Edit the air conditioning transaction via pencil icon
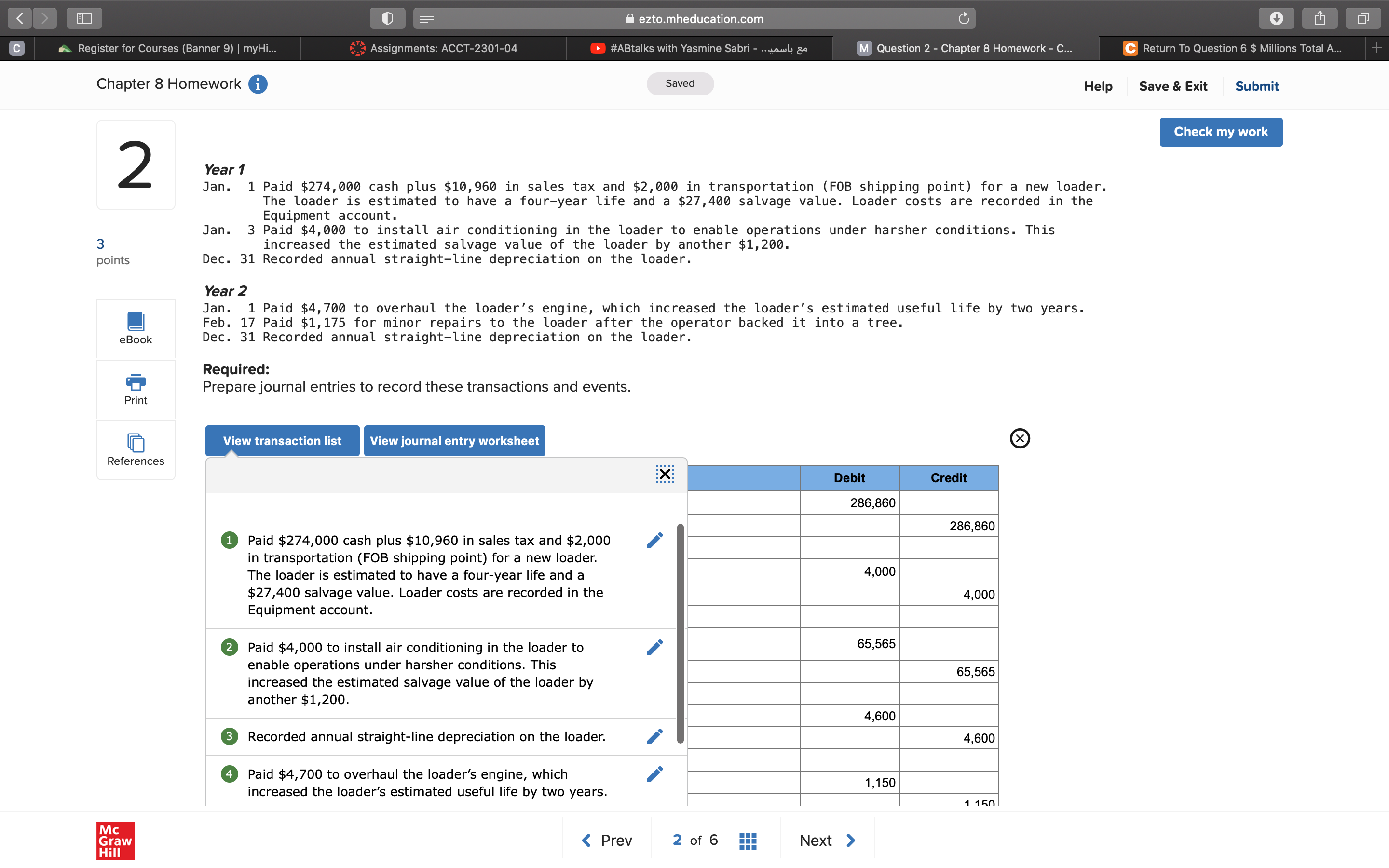This screenshot has height=868, width=1389. tap(654, 646)
